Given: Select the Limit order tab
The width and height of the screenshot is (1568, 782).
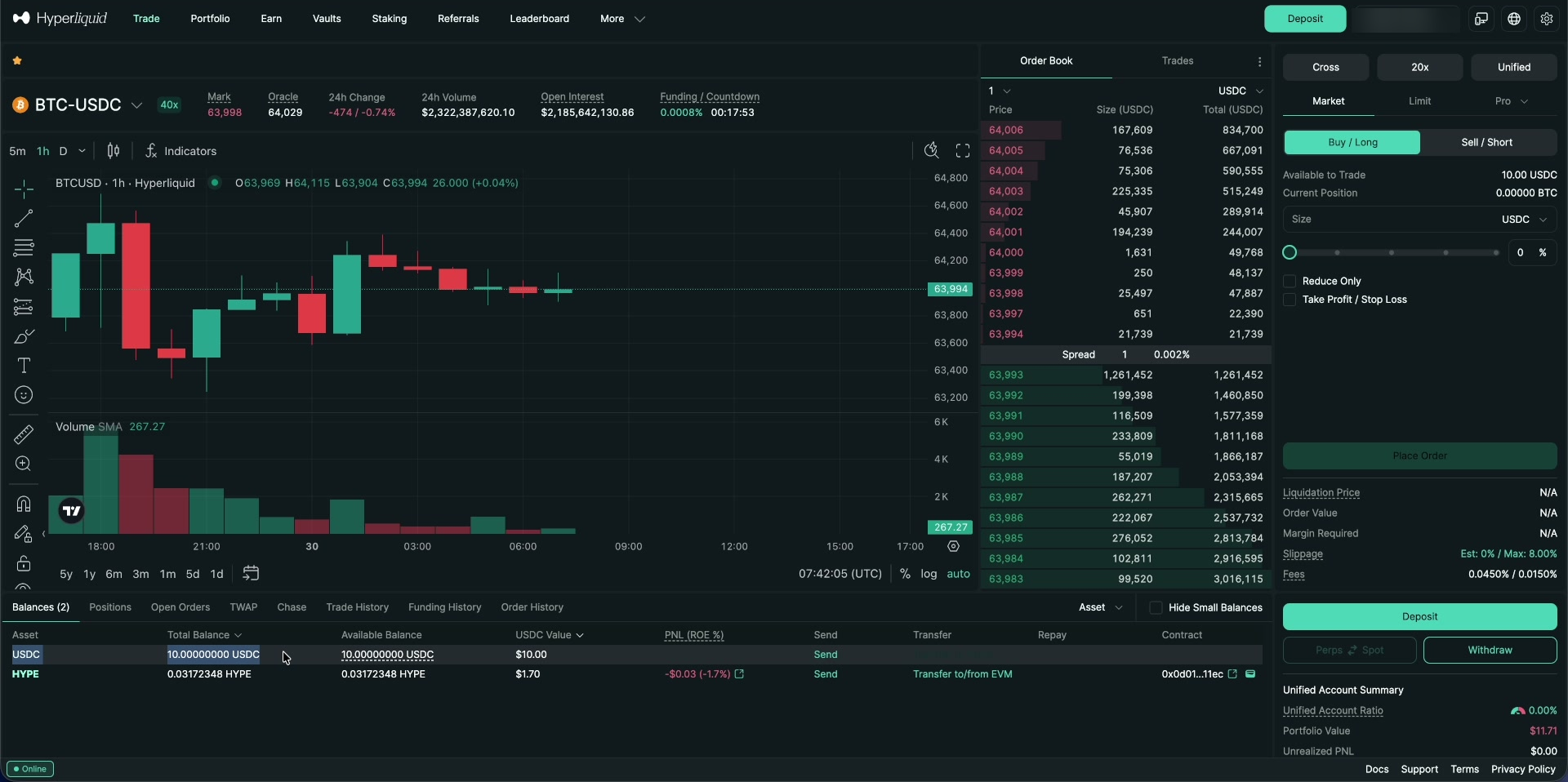Looking at the screenshot, I should coord(1419,101).
